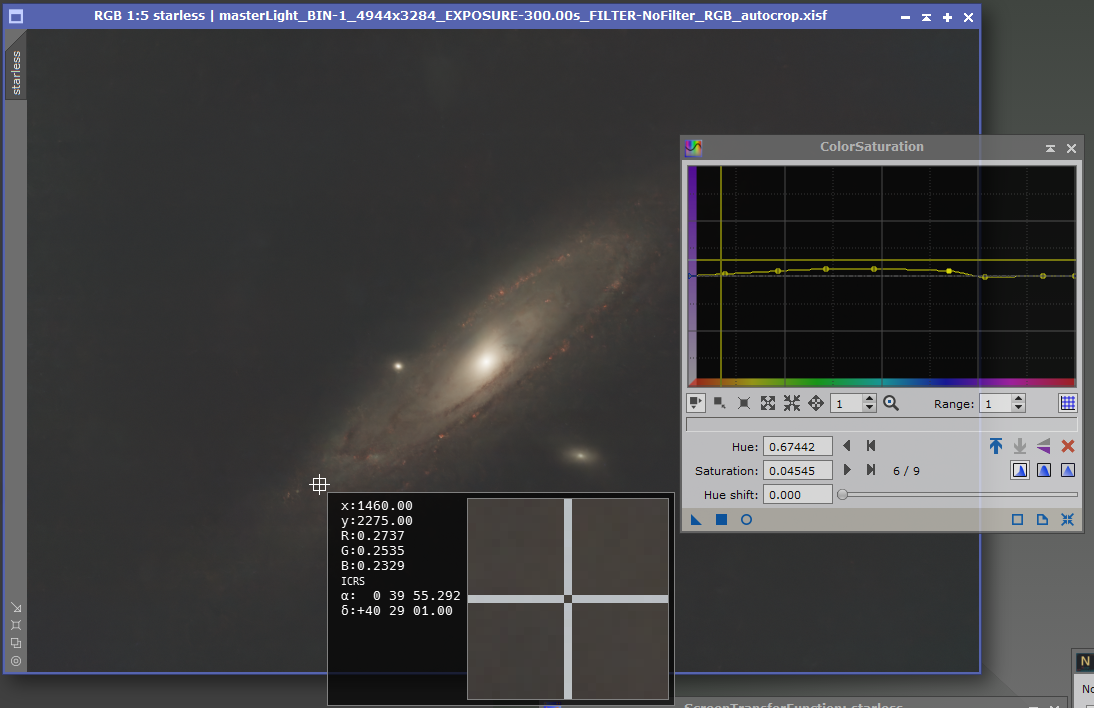Go to the next curve point
The image size is (1094, 708).
[847, 470]
